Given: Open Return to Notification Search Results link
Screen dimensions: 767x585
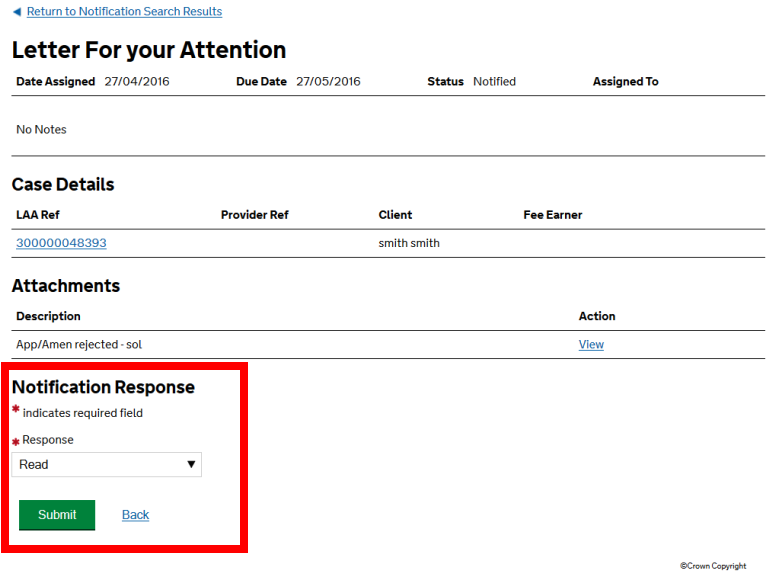Looking at the screenshot, I should [124, 12].
